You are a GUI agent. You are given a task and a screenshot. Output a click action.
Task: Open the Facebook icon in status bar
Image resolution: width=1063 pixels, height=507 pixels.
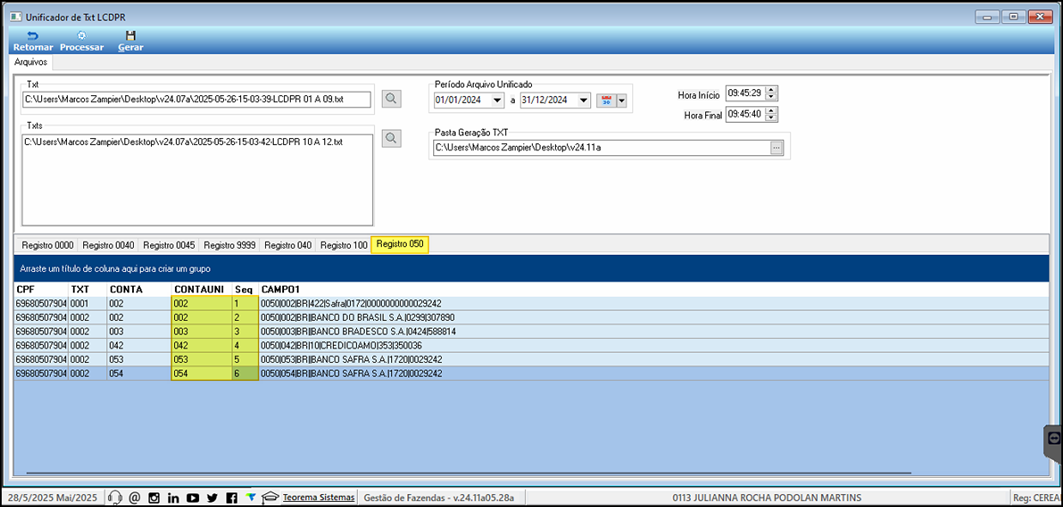click(232, 498)
